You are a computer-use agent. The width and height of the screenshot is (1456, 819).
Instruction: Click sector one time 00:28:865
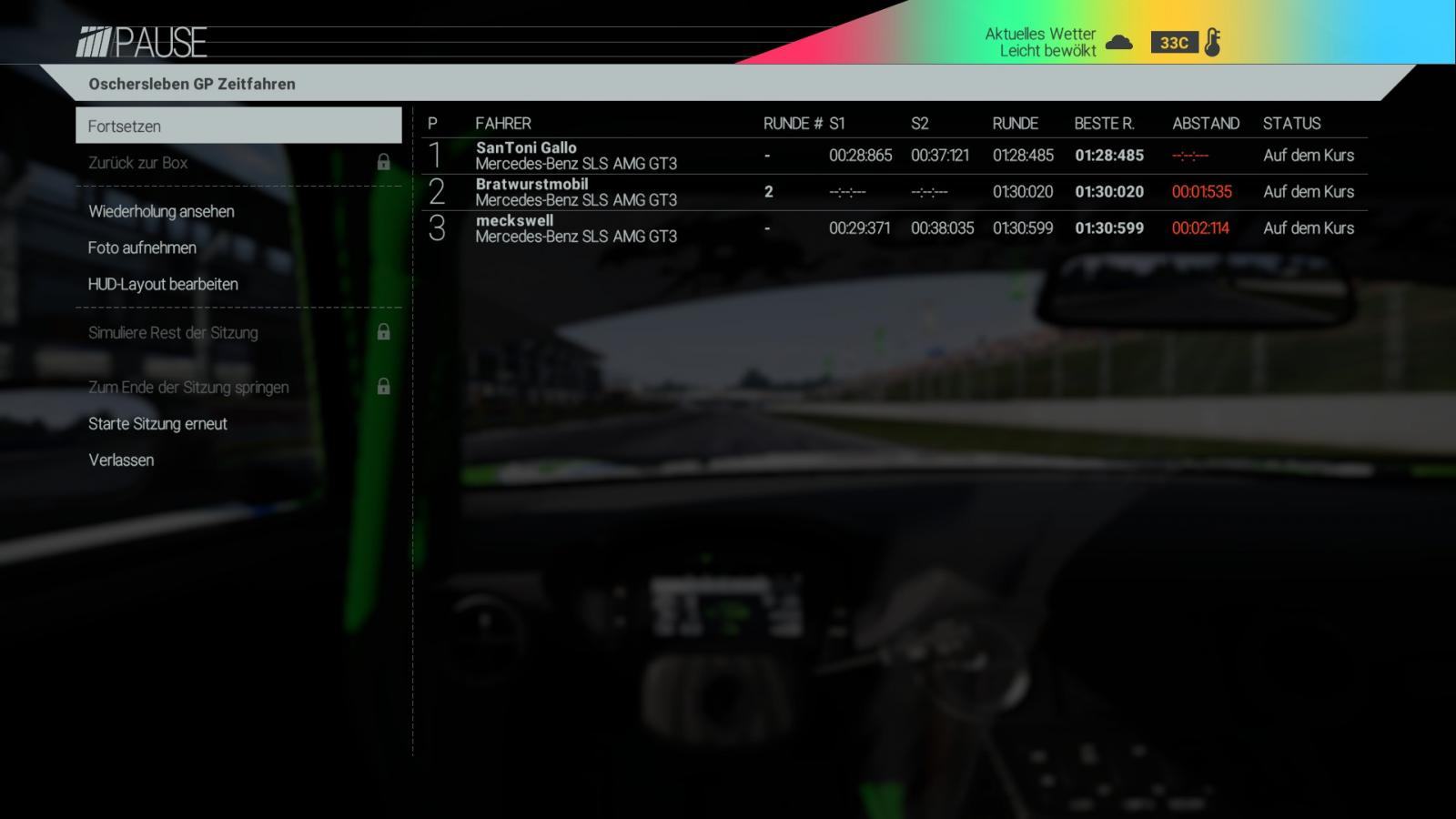[x=860, y=156]
